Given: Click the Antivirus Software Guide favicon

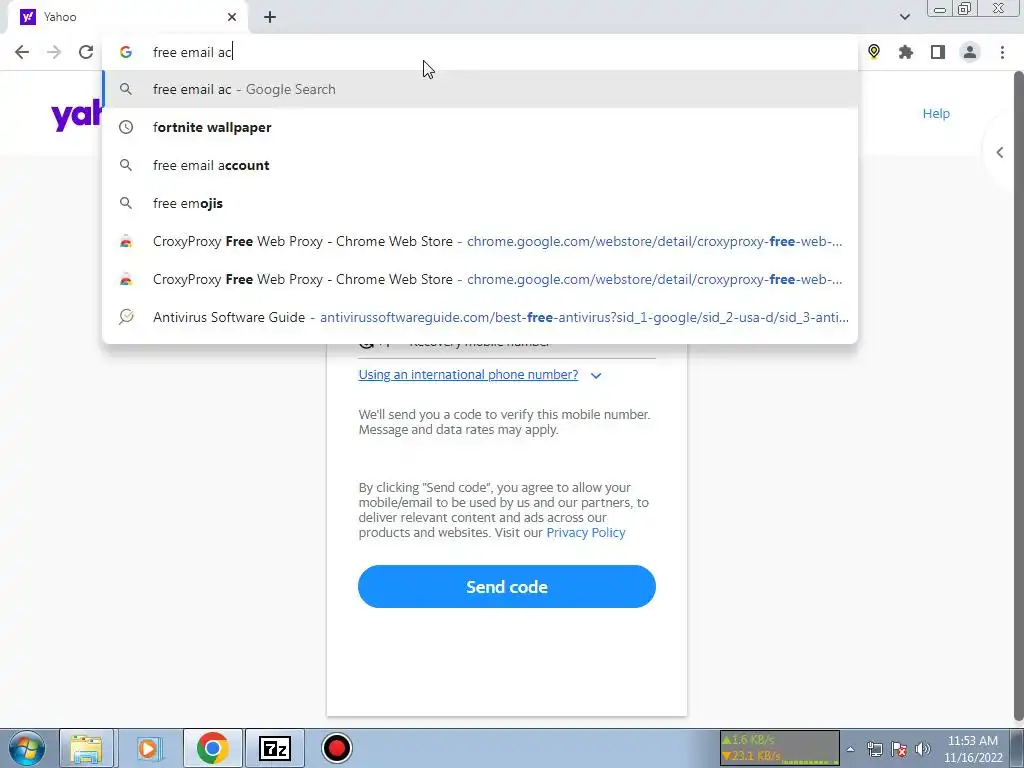Looking at the screenshot, I should click(126, 317).
